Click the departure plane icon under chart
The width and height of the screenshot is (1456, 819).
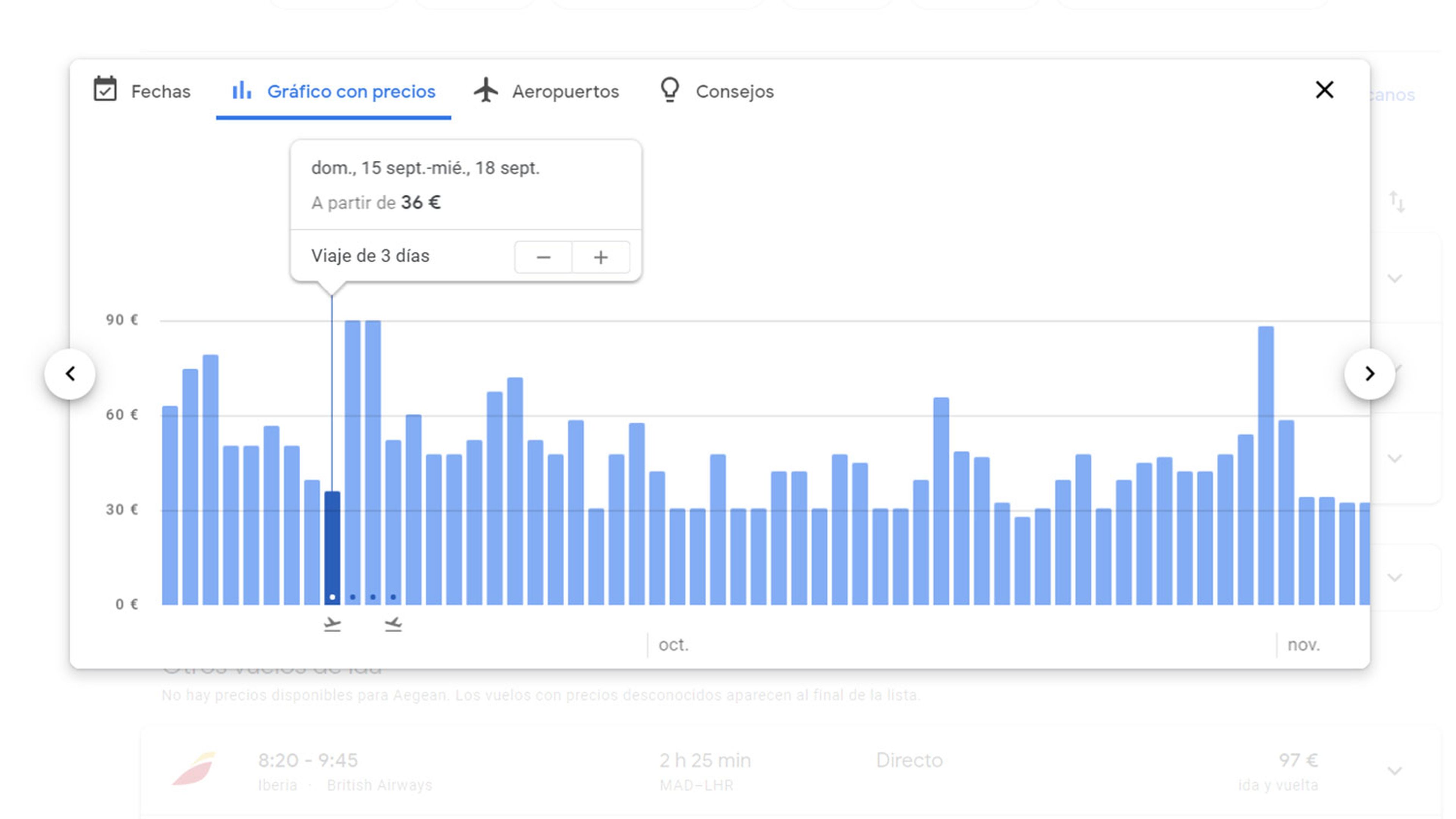[333, 624]
